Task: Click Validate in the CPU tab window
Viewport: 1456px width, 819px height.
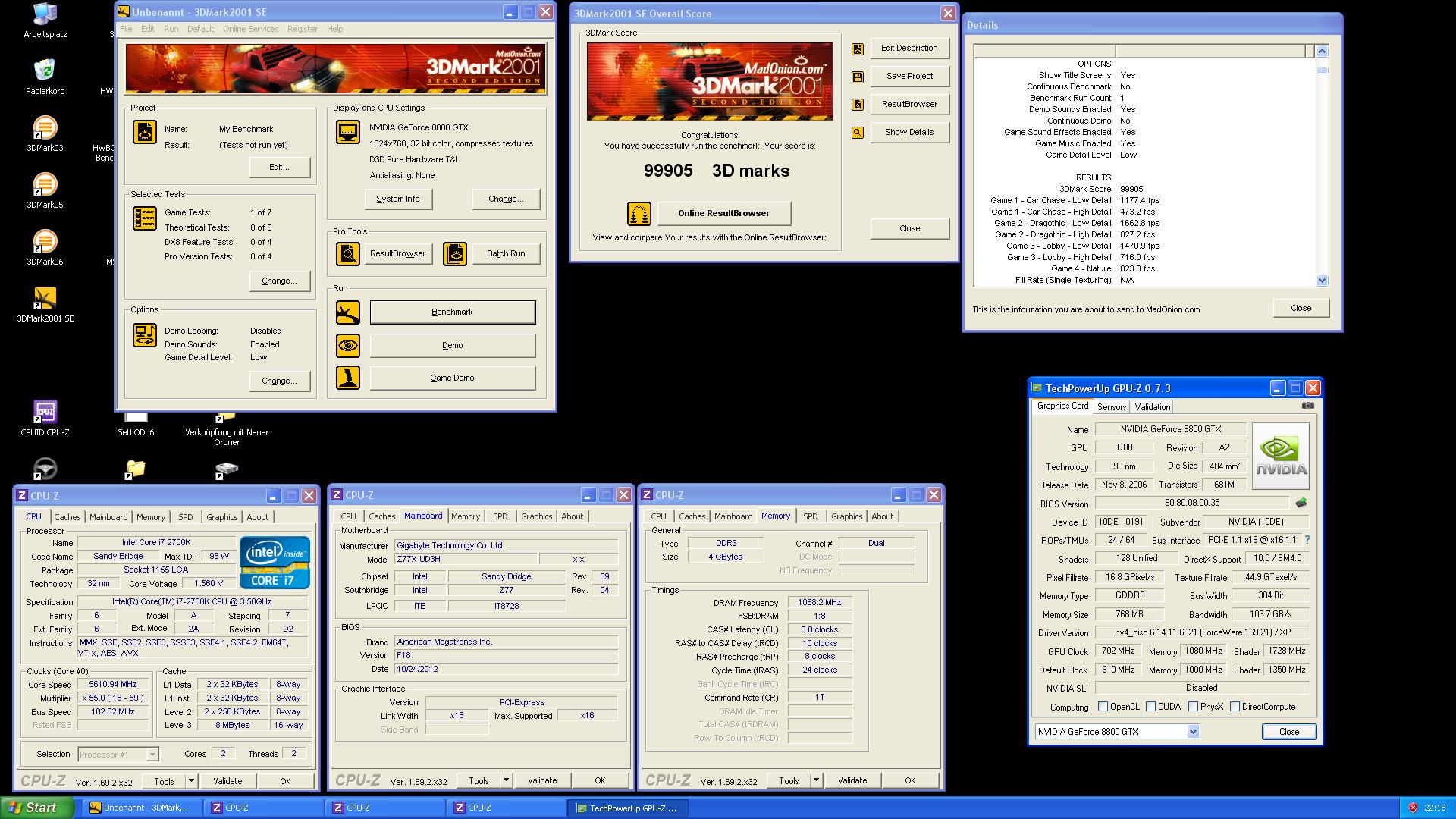Action: [x=227, y=780]
